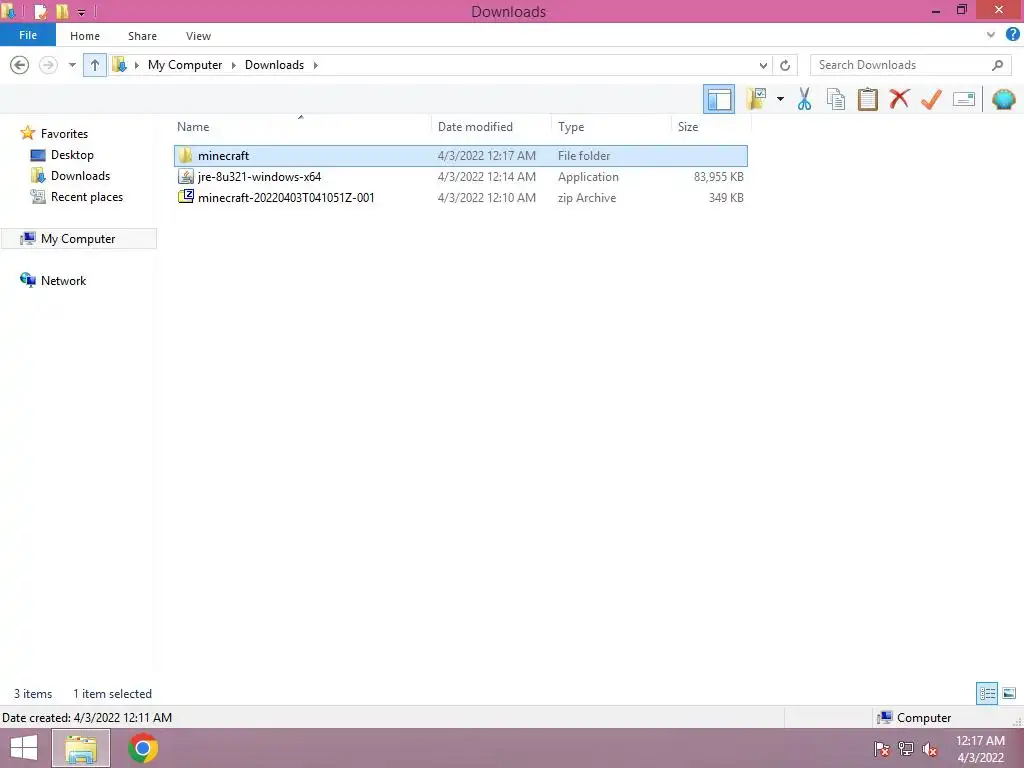The height and width of the screenshot is (768, 1024).
Task: Click the Downloads breadcrumb segment
Action: pos(274,65)
